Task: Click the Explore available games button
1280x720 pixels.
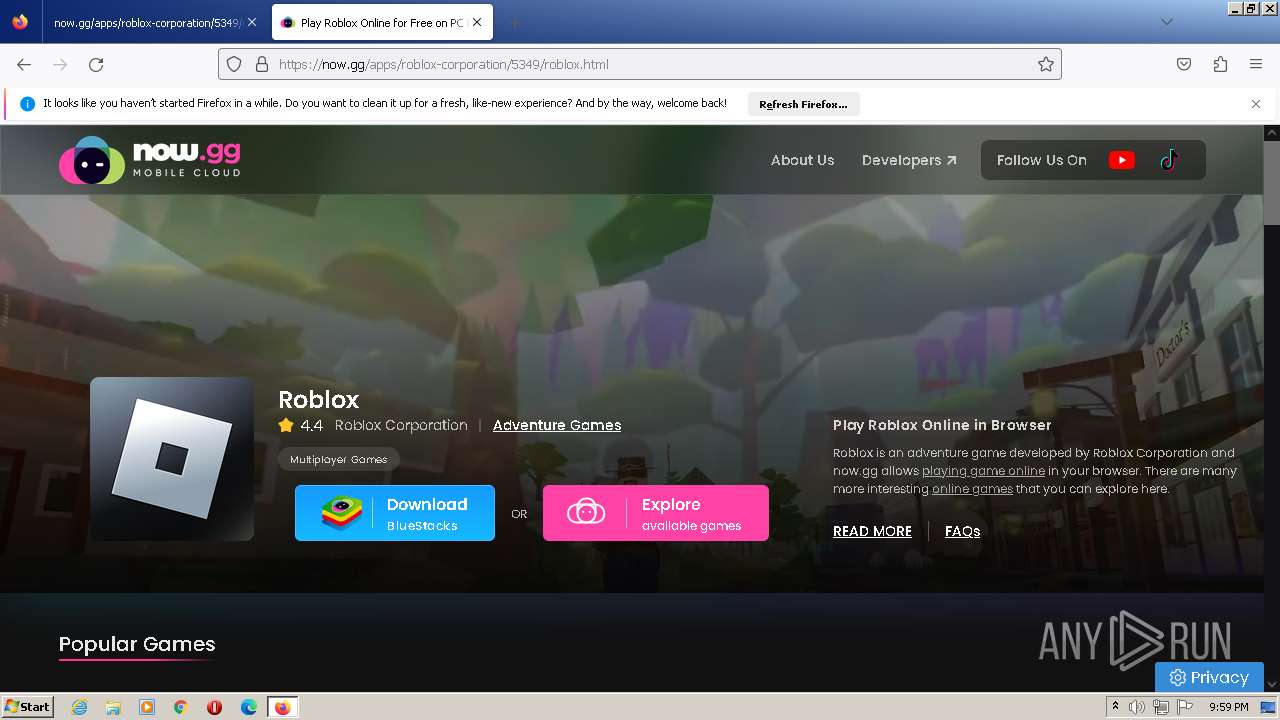Action: (656, 513)
